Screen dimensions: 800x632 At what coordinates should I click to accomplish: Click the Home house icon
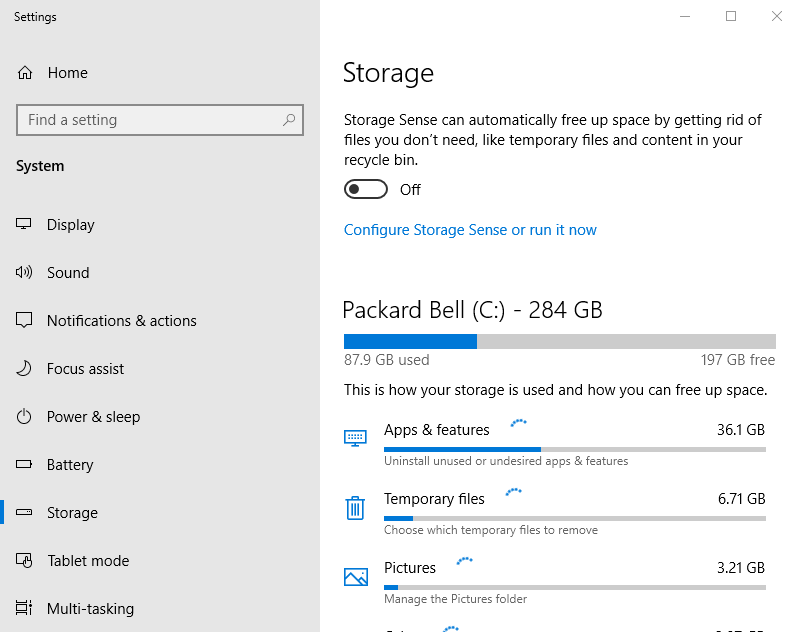pos(24,73)
